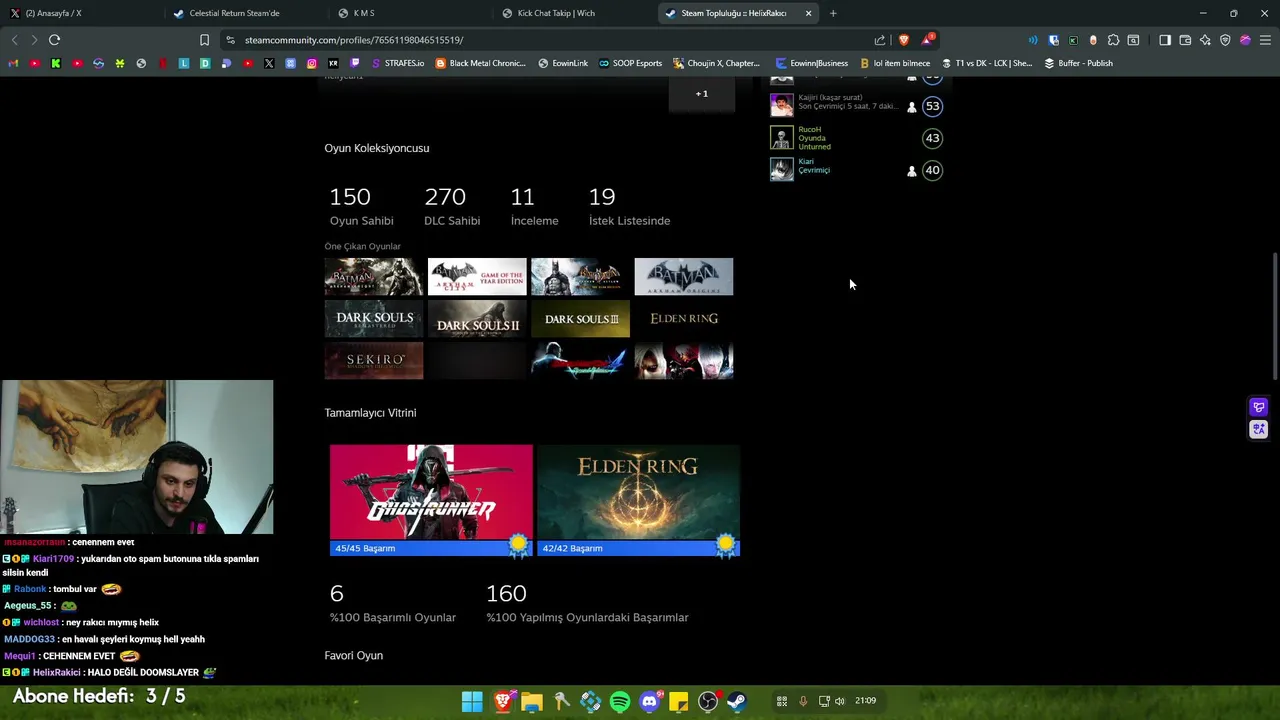
Task: Click the share icon in address bar
Action: [880, 40]
